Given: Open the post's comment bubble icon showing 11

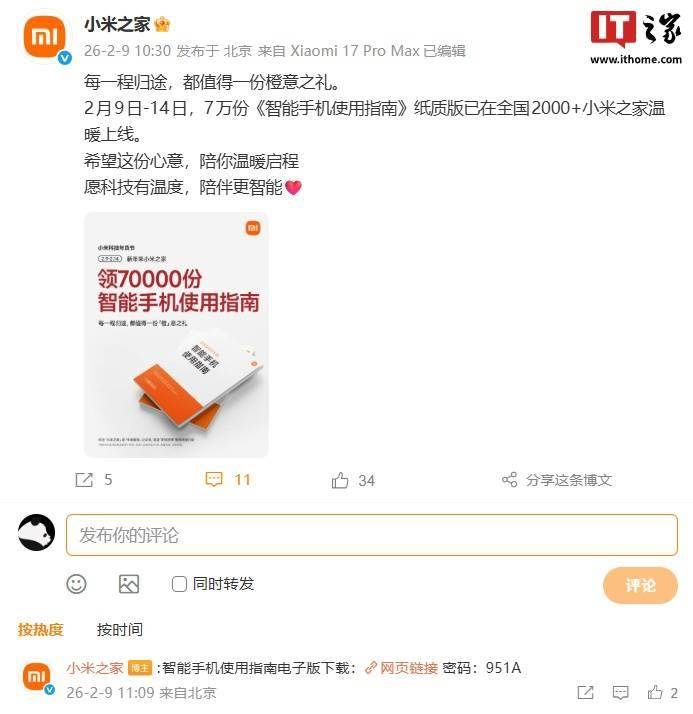Looking at the screenshot, I should [214, 479].
